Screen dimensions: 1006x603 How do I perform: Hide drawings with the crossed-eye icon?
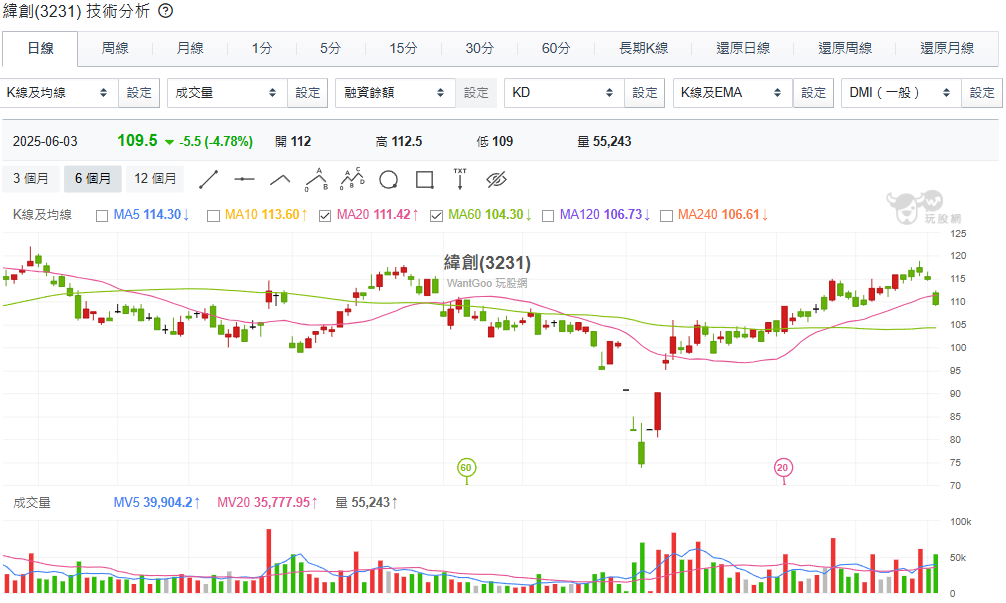[x=497, y=179]
